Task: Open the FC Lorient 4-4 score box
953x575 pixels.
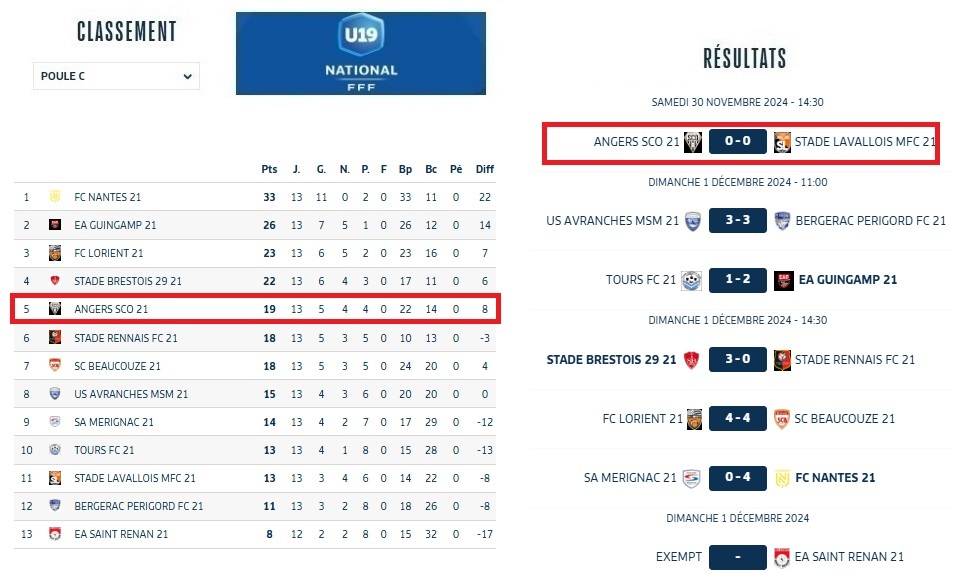Action: click(x=737, y=419)
